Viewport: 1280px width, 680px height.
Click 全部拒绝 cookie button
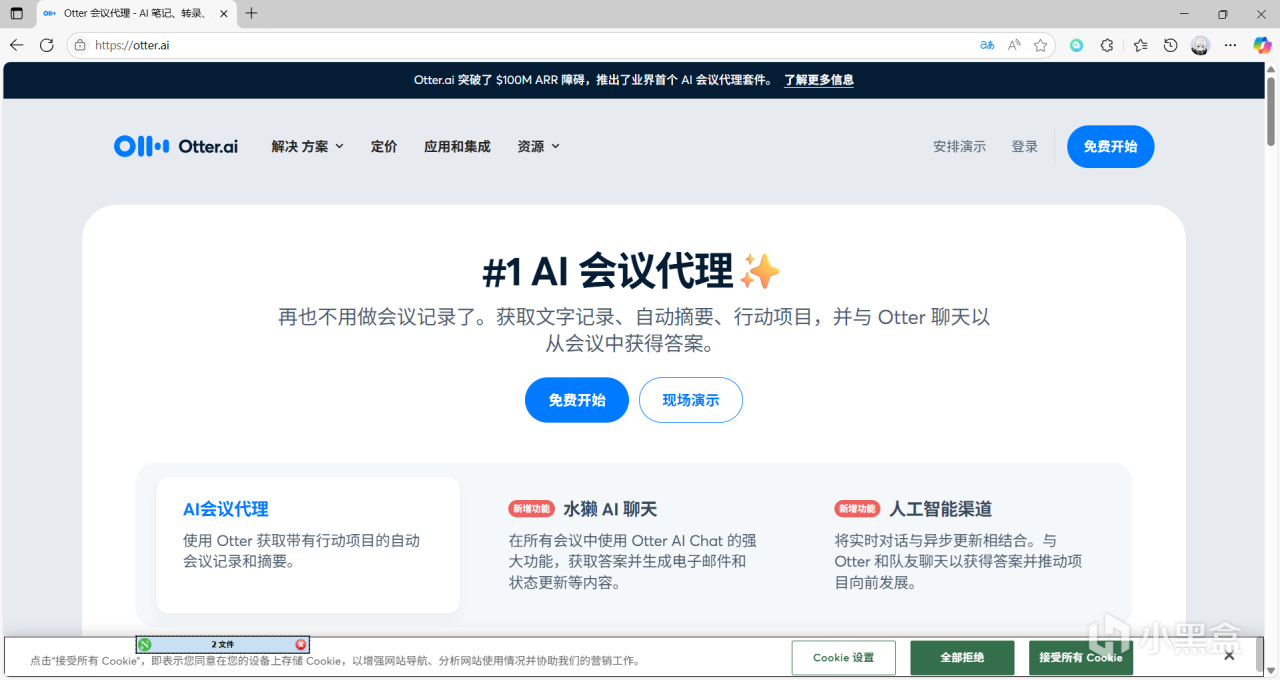tap(962, 657)
